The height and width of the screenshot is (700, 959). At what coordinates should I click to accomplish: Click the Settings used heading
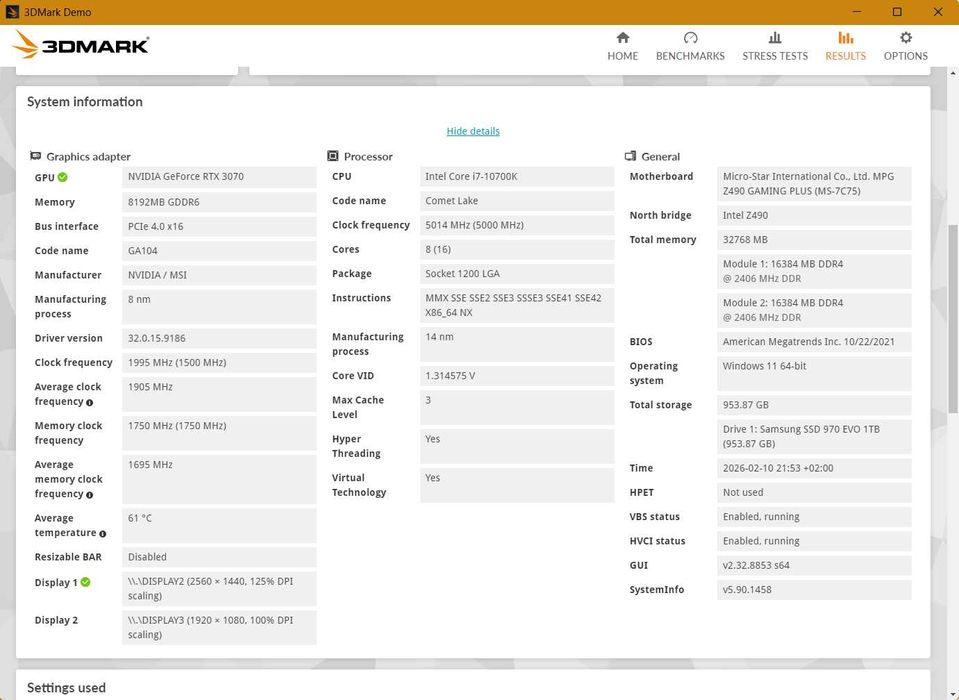click(66, 688)
